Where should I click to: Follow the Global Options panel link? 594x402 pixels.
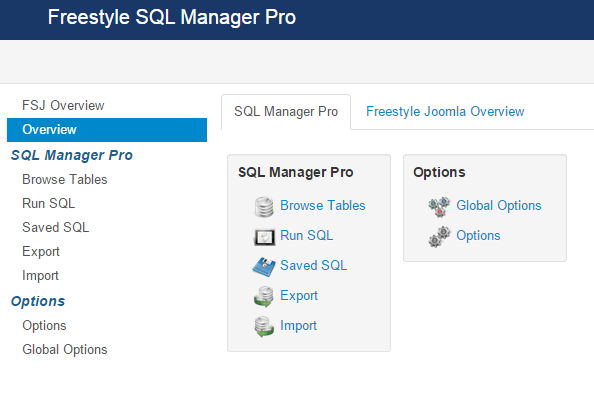(499, 205)
